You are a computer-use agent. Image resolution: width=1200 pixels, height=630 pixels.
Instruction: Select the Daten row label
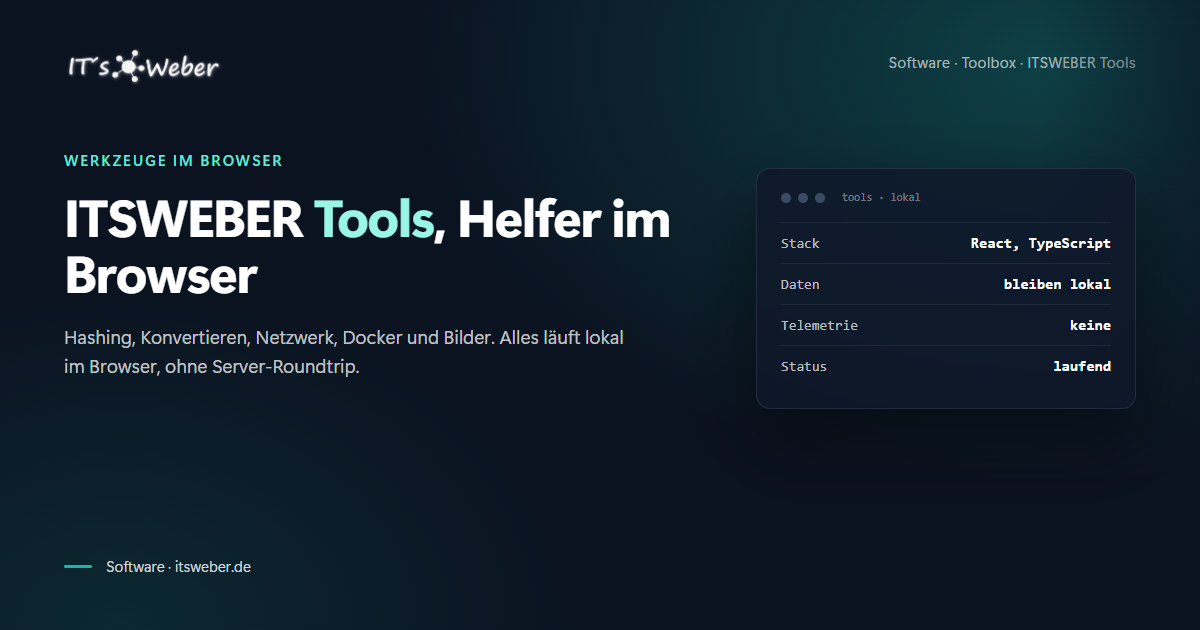click(800, 285)
